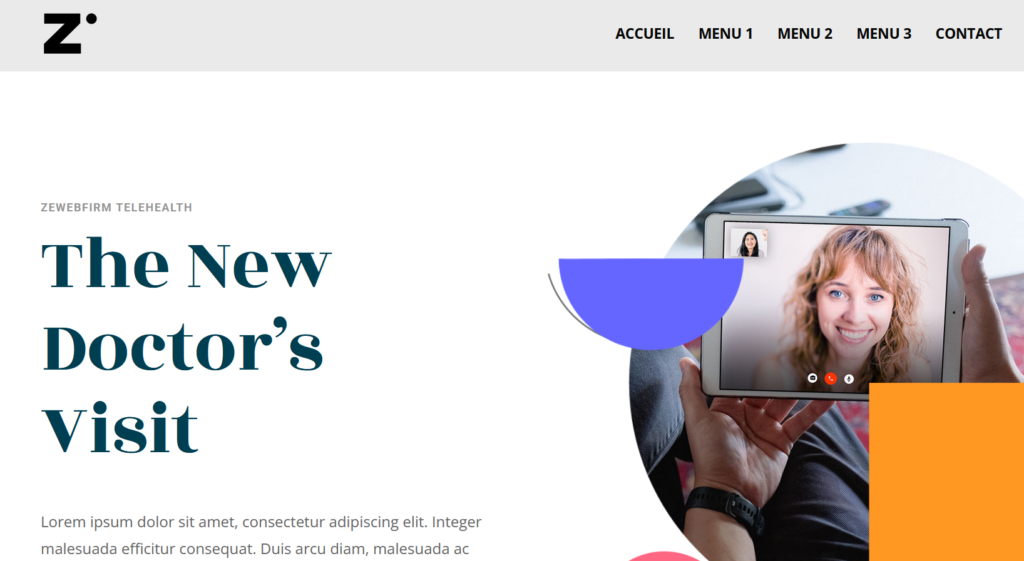Open the CONTACT page link
The height and width of the screenshot is (561, 1024).
tap(968, 34)
